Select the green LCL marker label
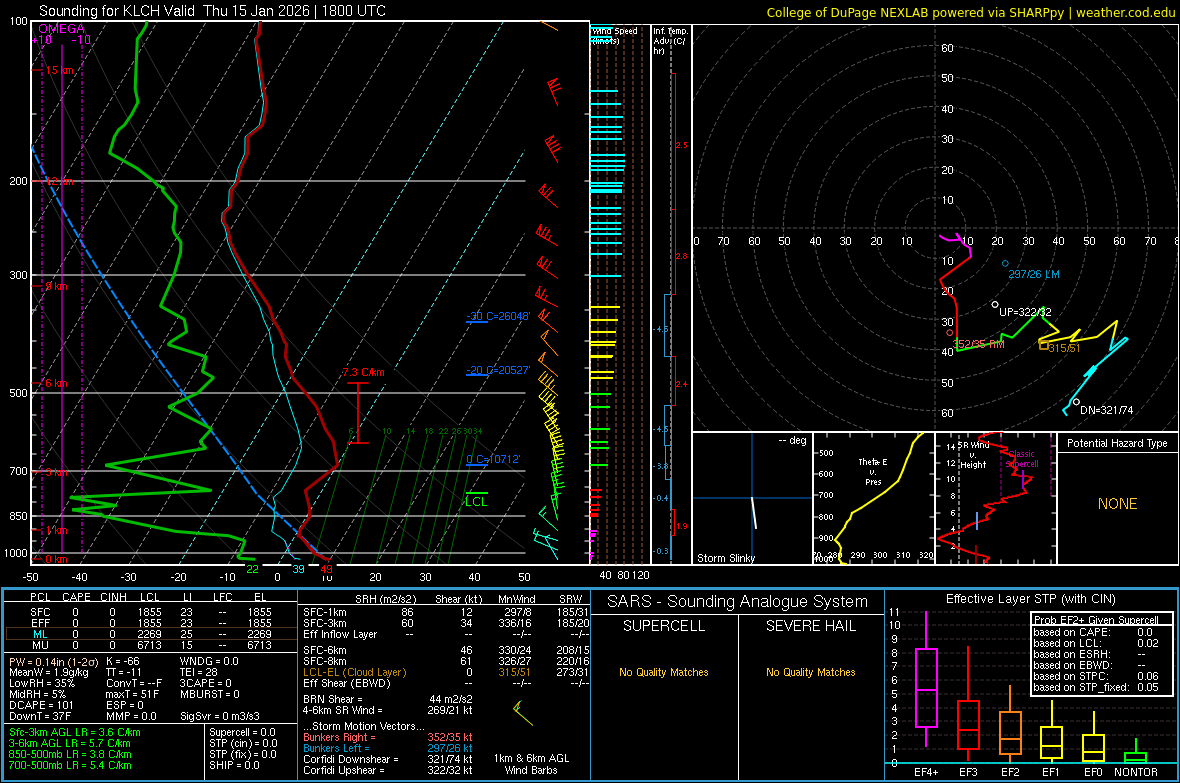 tap(476, 501)
